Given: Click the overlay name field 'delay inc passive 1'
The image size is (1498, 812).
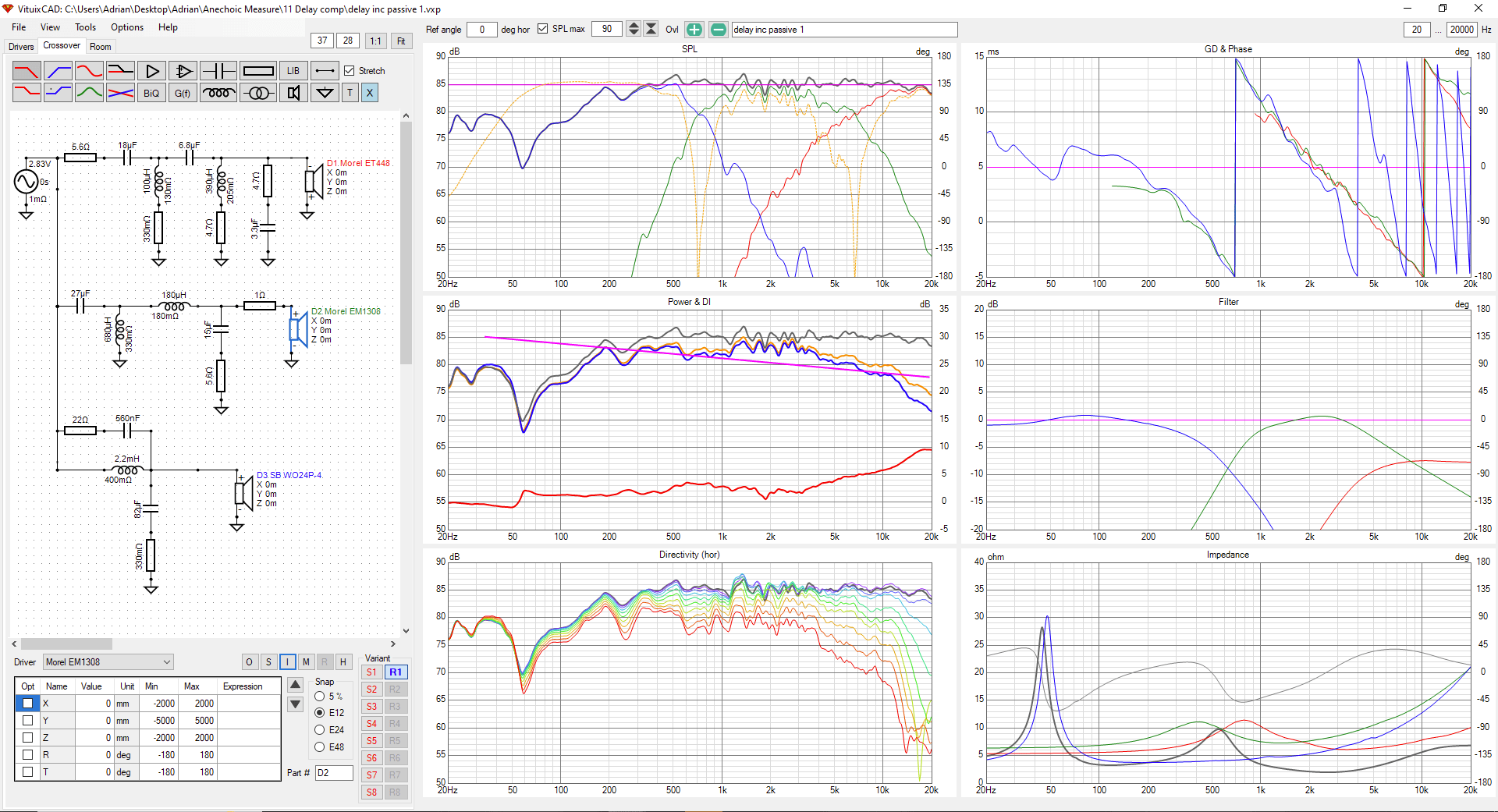Looking at the screenshot, I should (844, 30).
